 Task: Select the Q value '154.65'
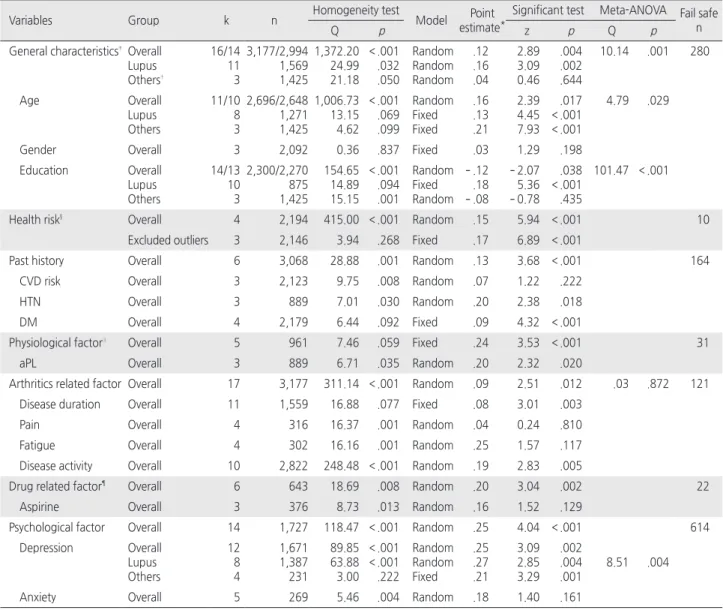(341, 171)
